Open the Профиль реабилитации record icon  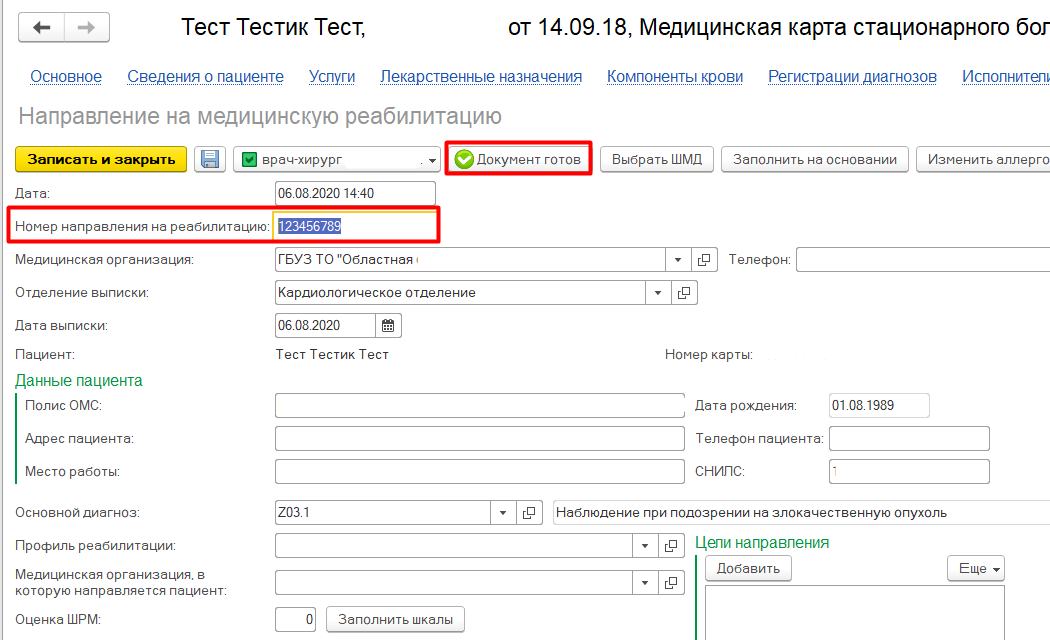[x=673, y=546]
